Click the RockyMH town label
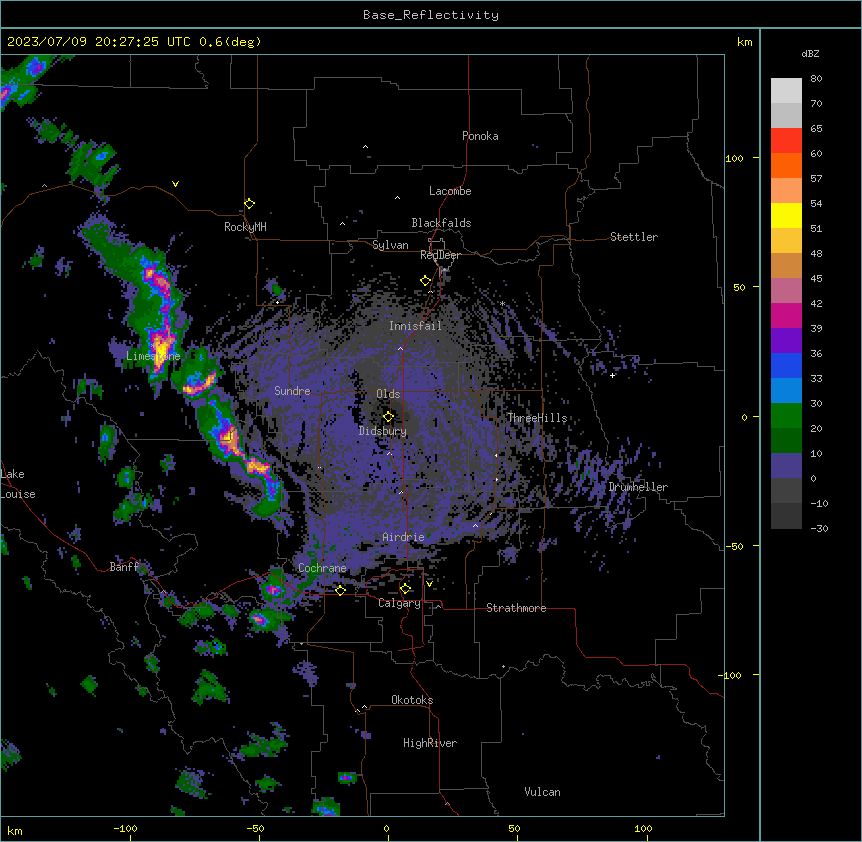This screenshot has height=842, width=862. (x=245, y=227)
